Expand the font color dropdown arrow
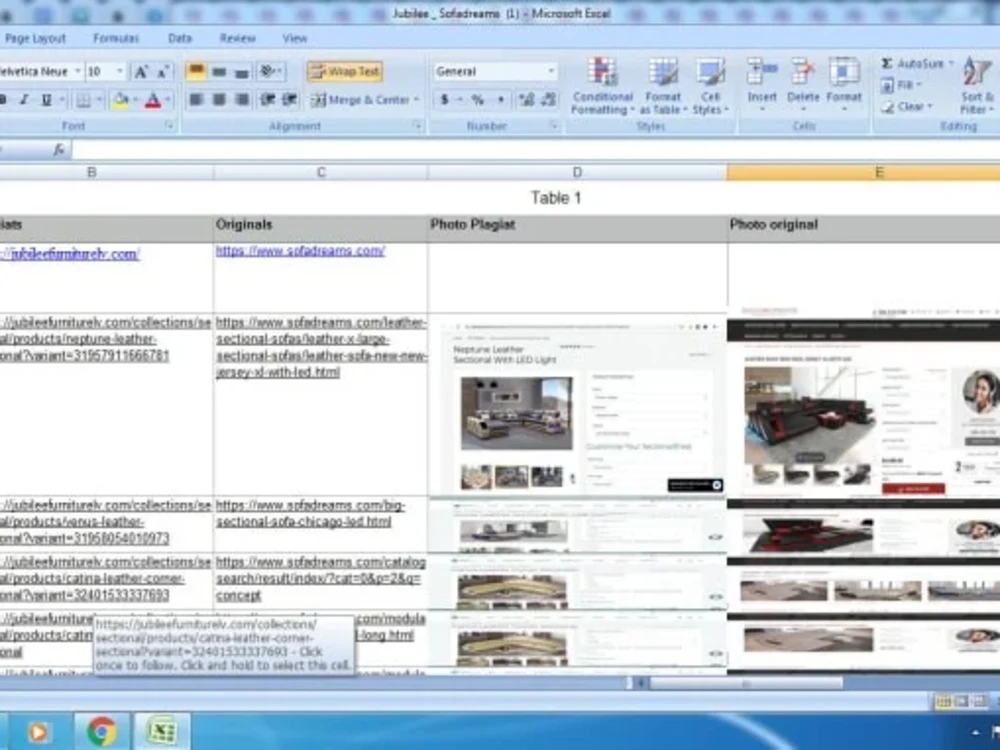Screen dimensions: 1000x750 pyautogui.click(x=168, y=100)
